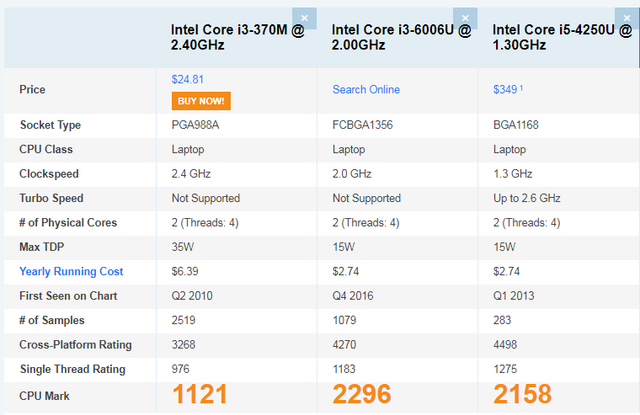The image size is (640, 415).
Task: Select the FCBGA1356 socket value
Action: click(x=362, y=125)
